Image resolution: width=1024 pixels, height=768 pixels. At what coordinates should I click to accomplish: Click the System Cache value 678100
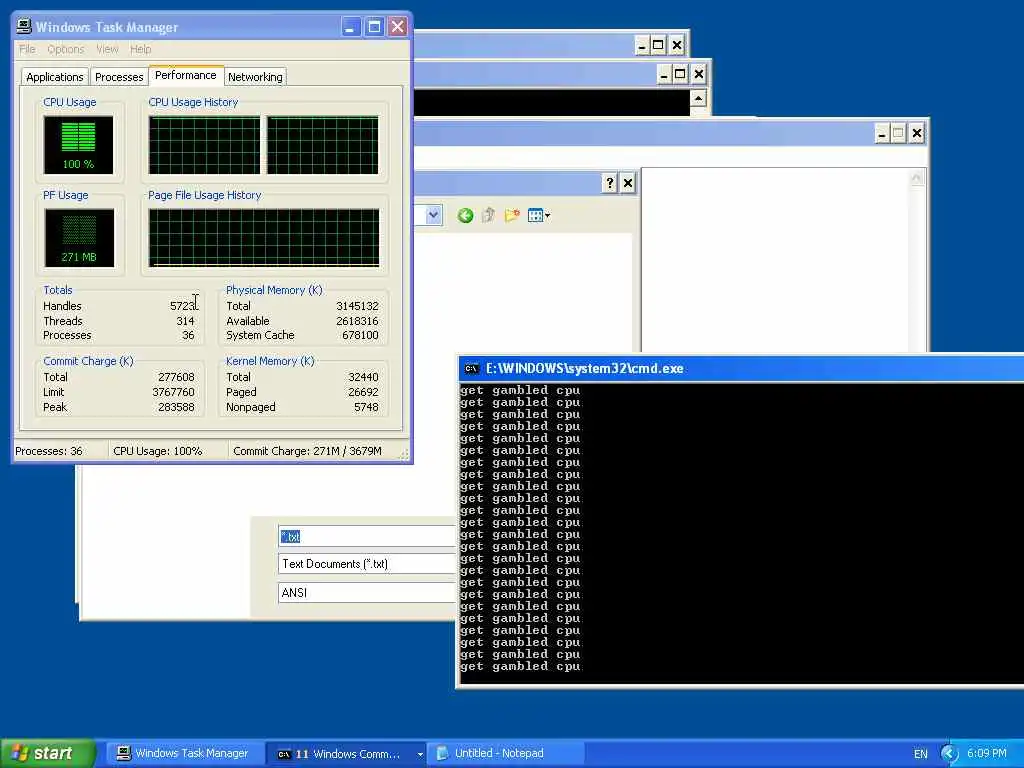[x=360, y=335]
